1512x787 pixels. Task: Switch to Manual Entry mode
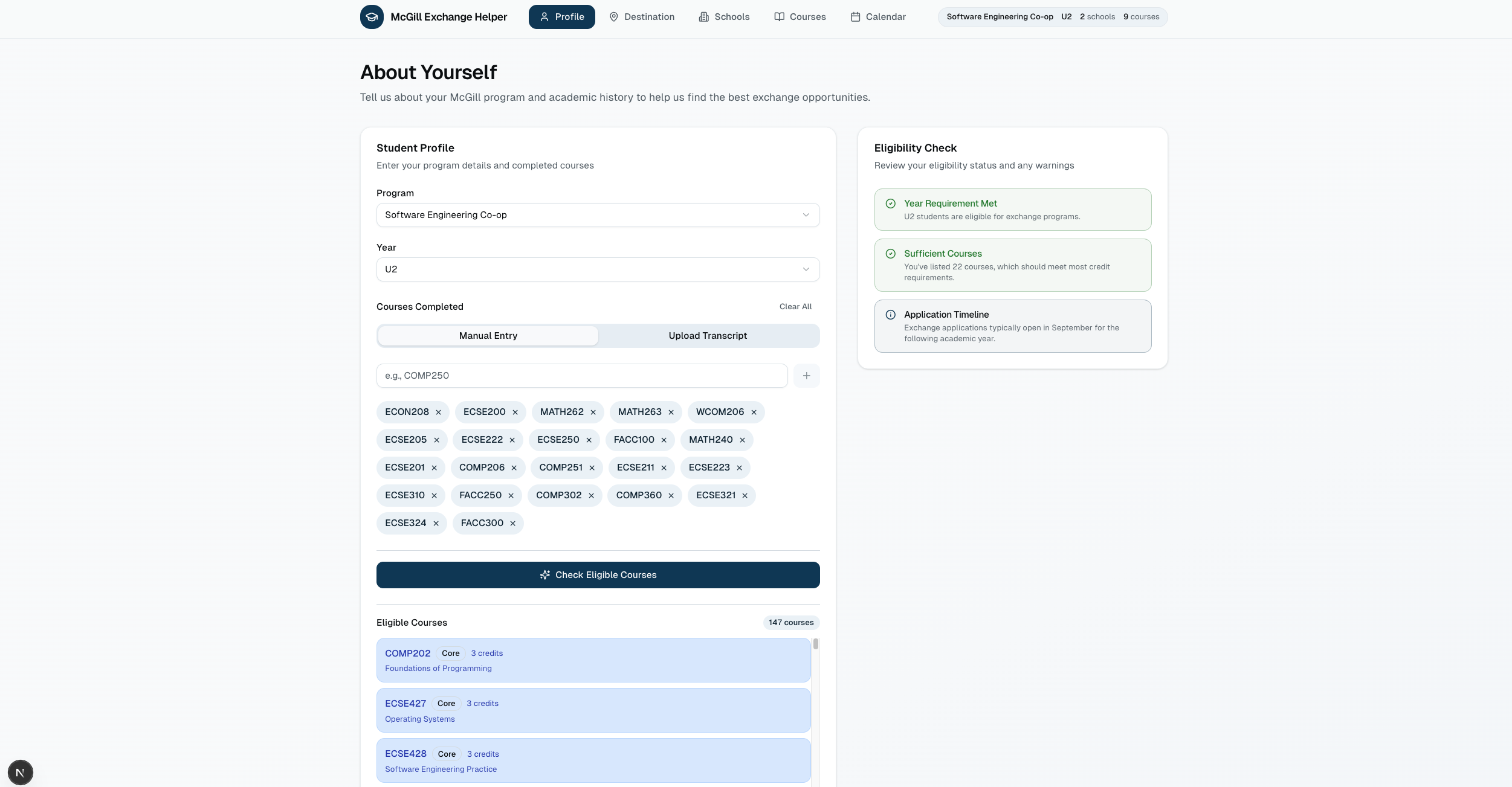(x=488, y=336)
